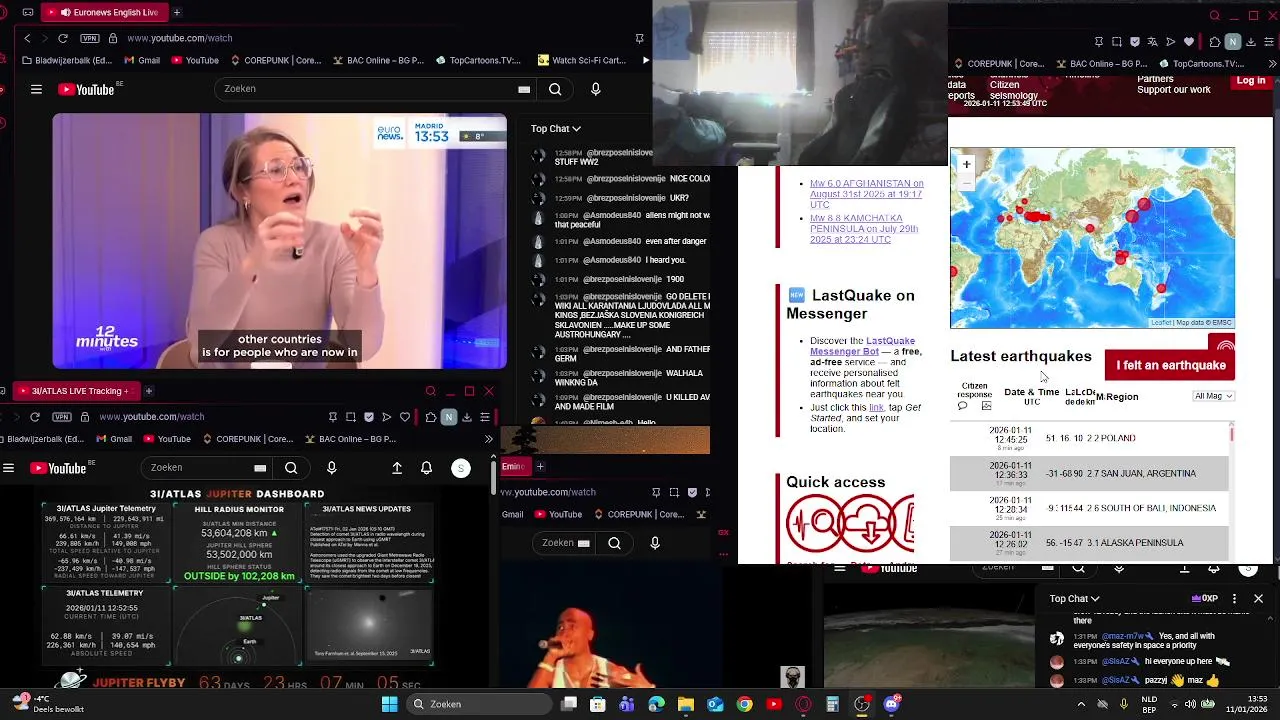Switch to the 3I/ATLAS LIVE Tracking tab
This screenshot has height=720, width=1280.
tap(75, 391)
